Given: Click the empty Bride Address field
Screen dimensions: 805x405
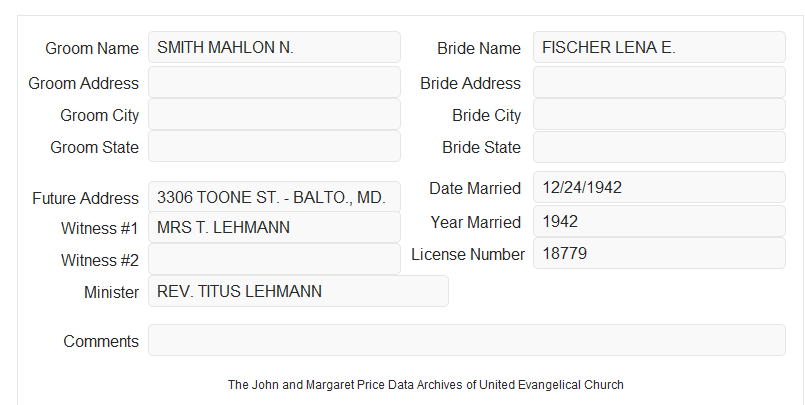Looking at the screenshot, I should (659, 82).
